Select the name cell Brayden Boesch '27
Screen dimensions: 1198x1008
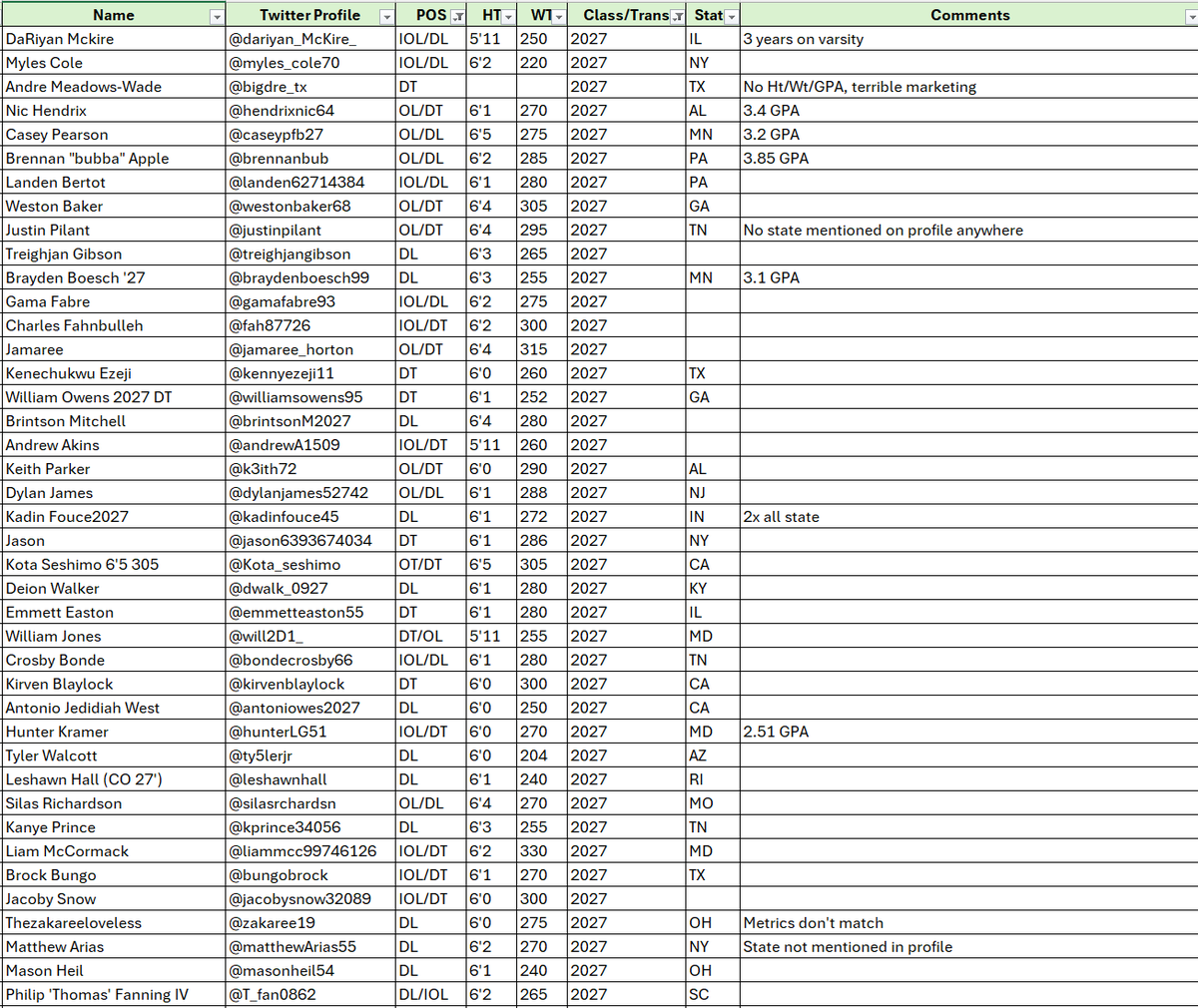(x=114, y=278)
